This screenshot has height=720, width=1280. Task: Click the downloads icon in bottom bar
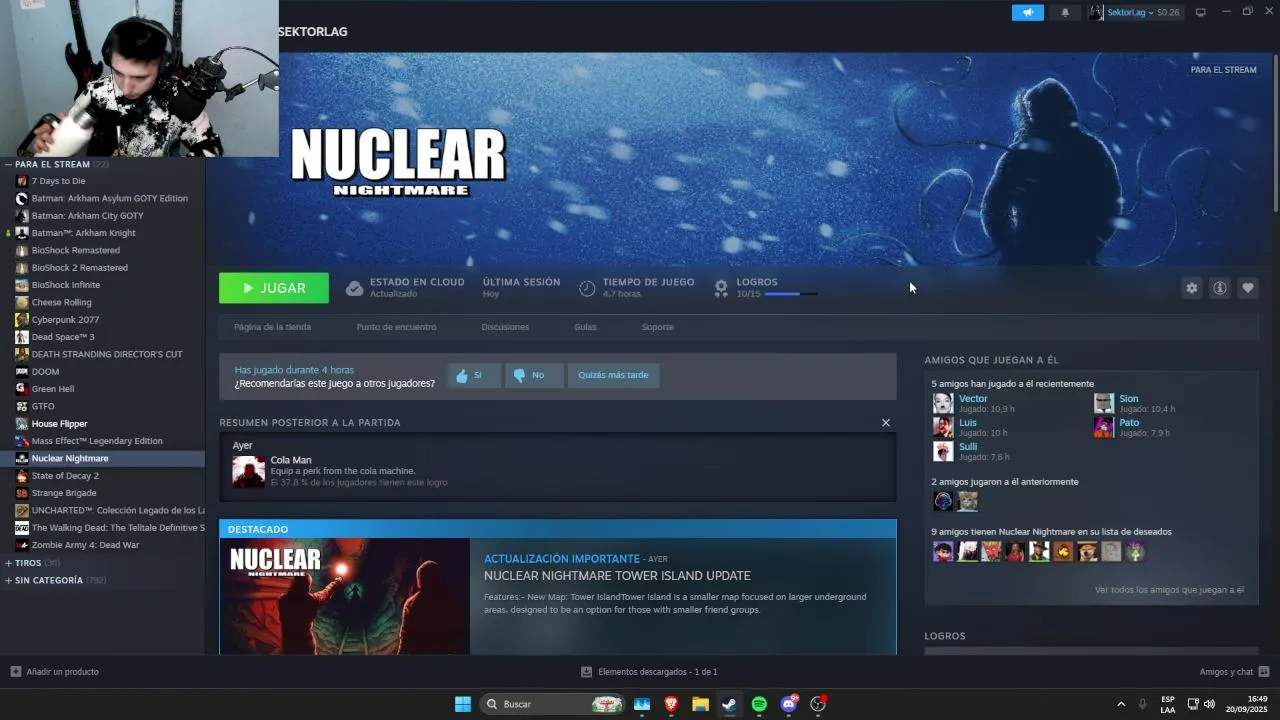587,672
